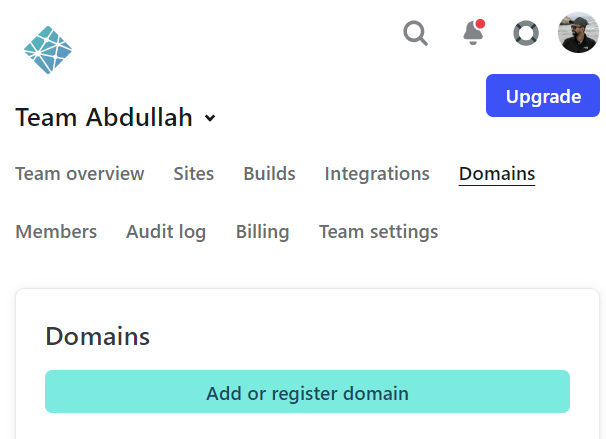This screenshot has height=439, width=606.
Task: Click the blue Upgrade button
Action: (x=543, y=95)
